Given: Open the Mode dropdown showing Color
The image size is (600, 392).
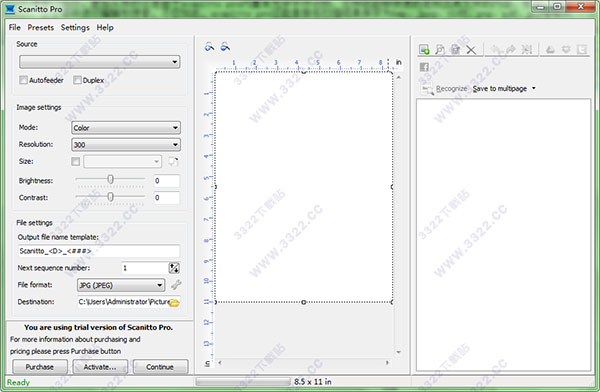Looking at the screenshot, I should coord(126,127).
